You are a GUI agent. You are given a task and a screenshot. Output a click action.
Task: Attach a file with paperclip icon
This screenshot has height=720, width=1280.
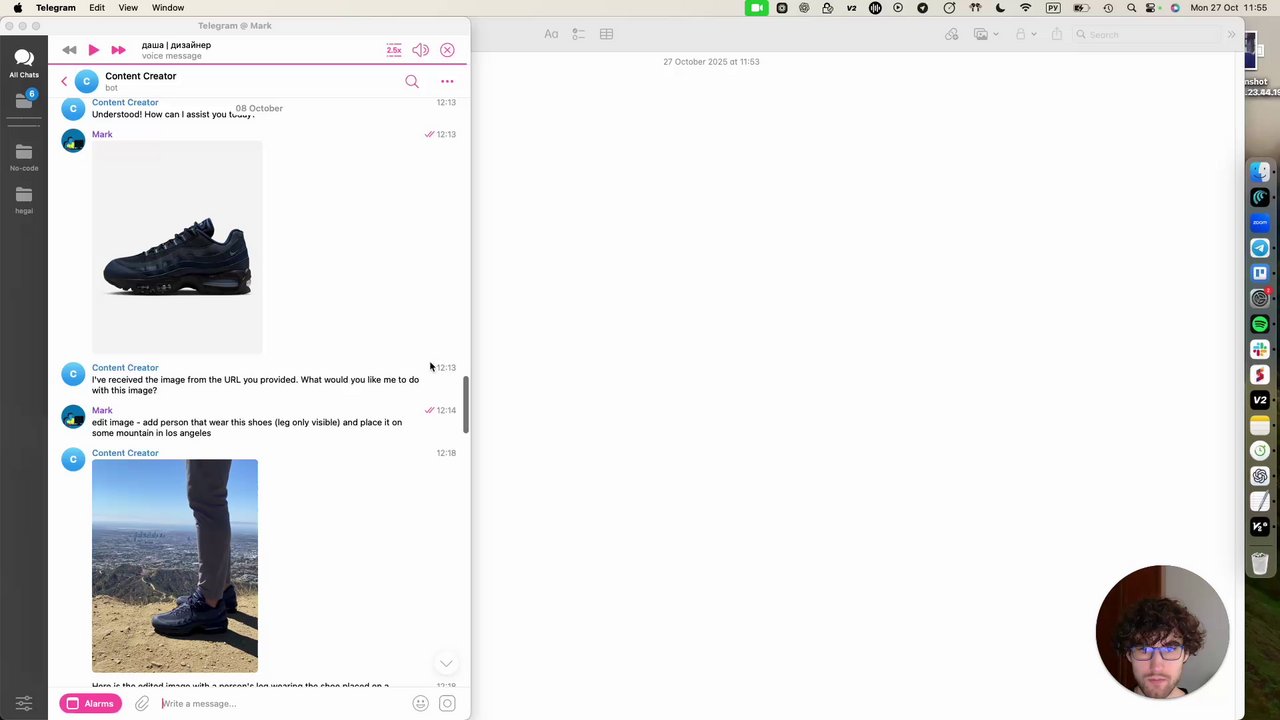click(x=142, y=704)
